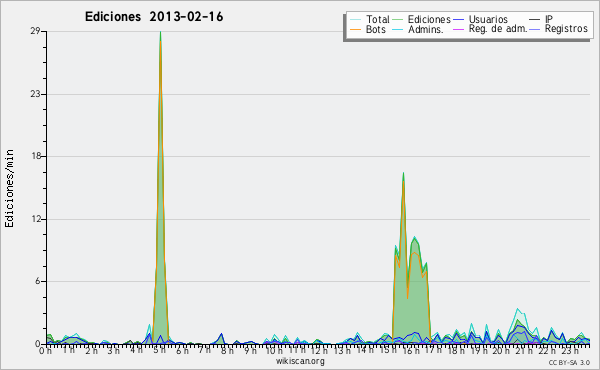Click the 'Registros' legend label
Image resolution: width=600 pixels, height=370 pixels.
[x=566, y=29]
